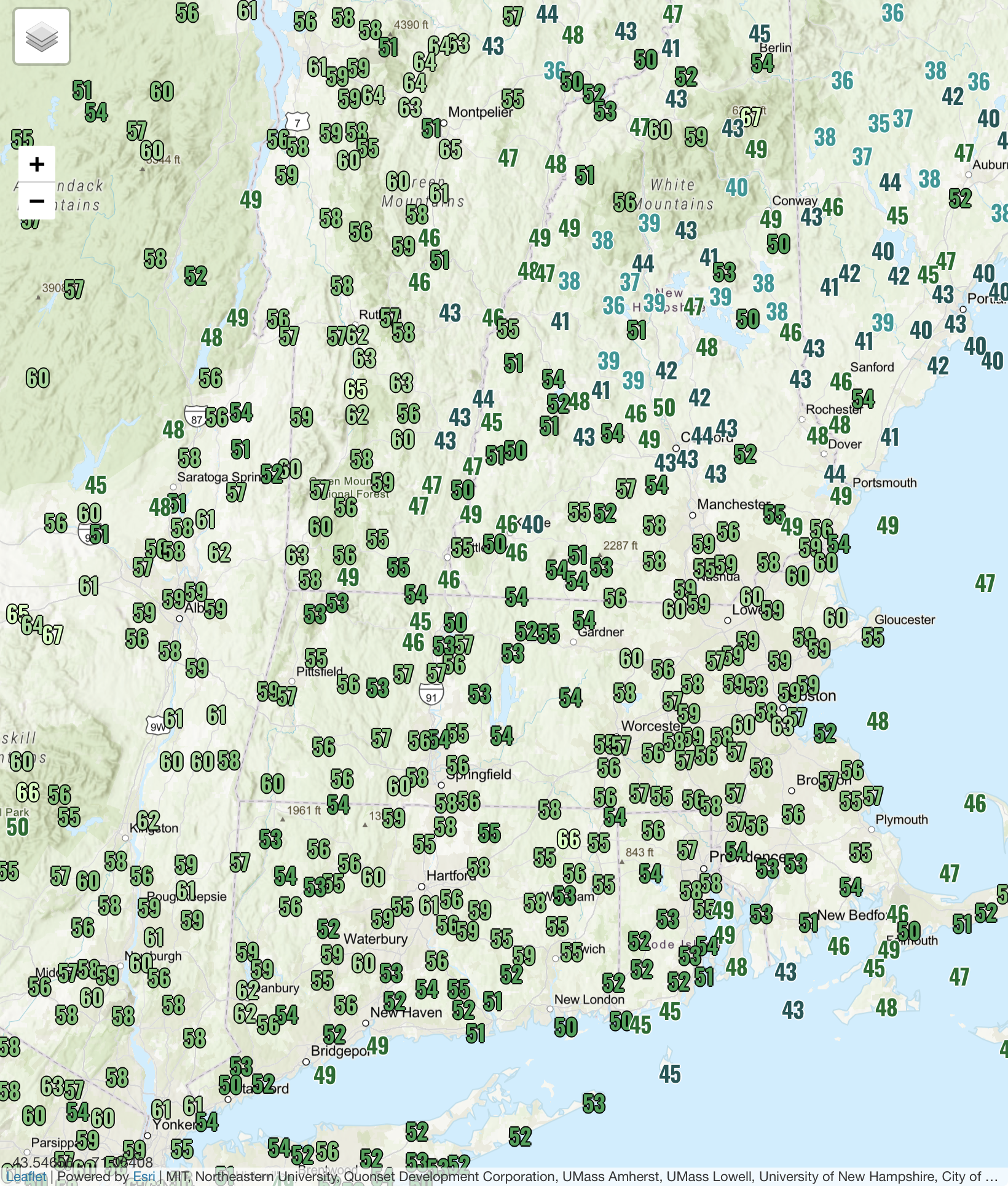Select the 54 marker below Berlin
The height and width of the screenshot is (1186, 1008).
pos(762,63)
